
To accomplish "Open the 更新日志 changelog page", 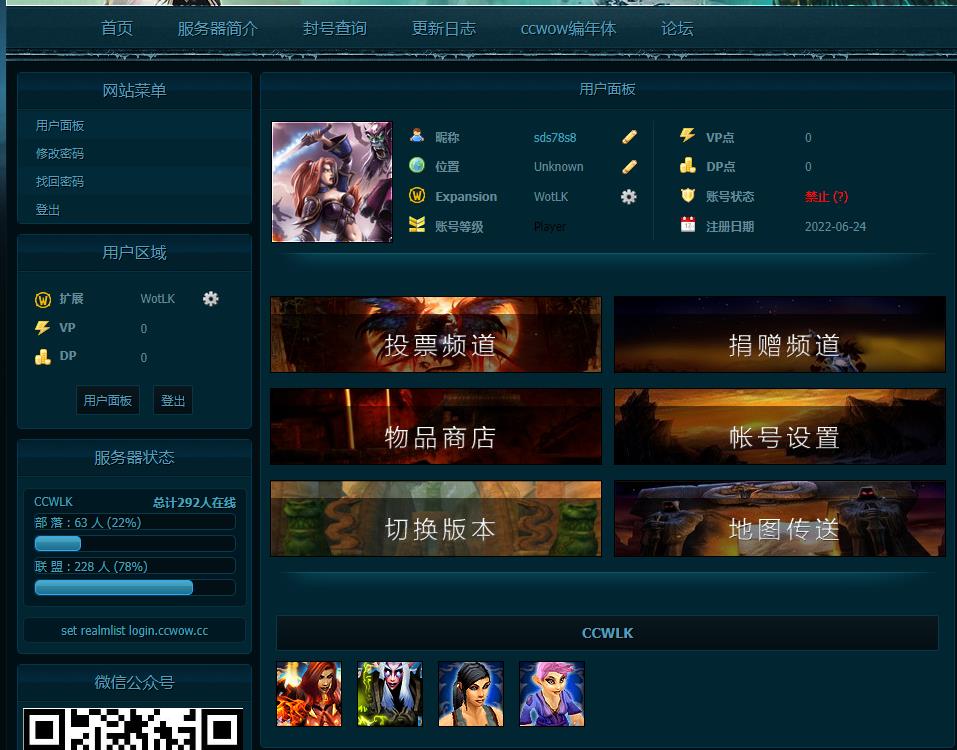I will [x=444, y=29].
